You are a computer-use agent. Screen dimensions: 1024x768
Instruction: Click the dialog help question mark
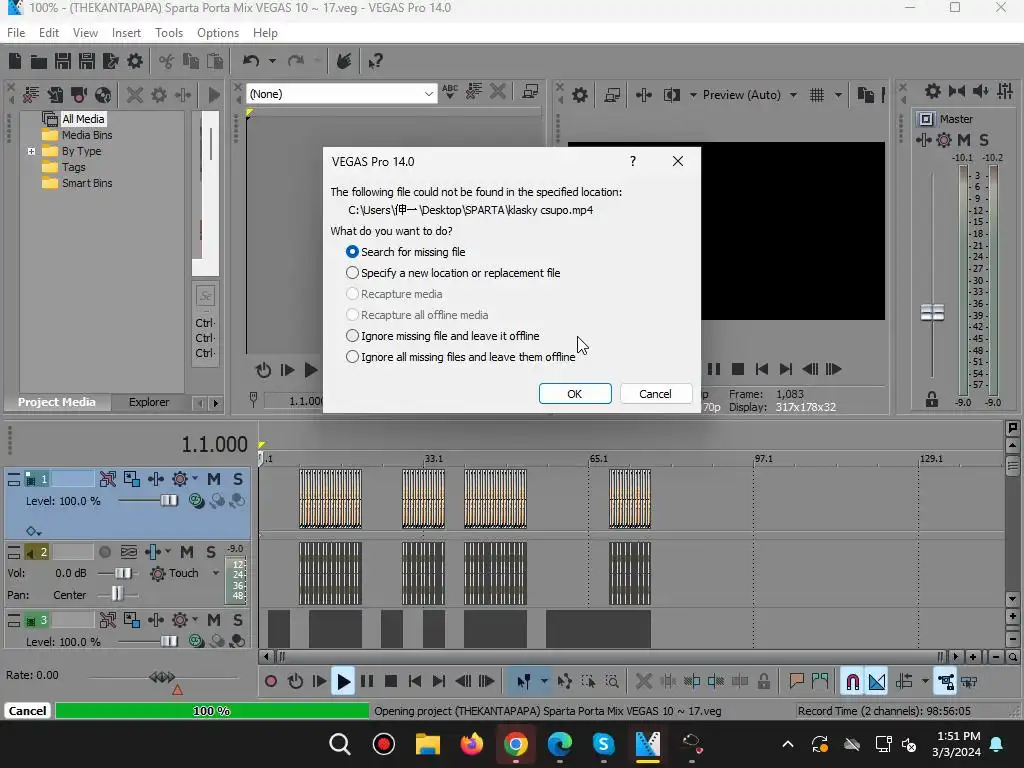[x=632, y=161]
